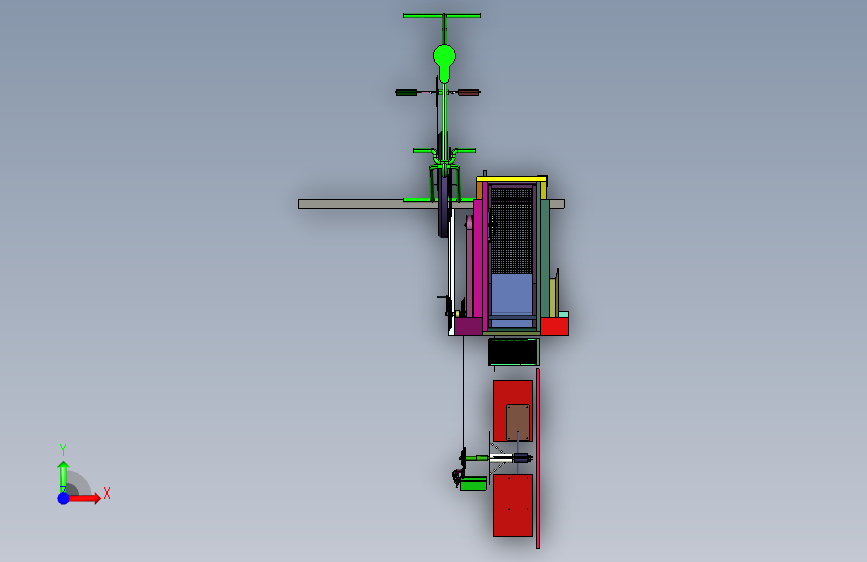Screen dimensions: 867x562
Task: Select the lower large red block
Action: pos(513,505)
